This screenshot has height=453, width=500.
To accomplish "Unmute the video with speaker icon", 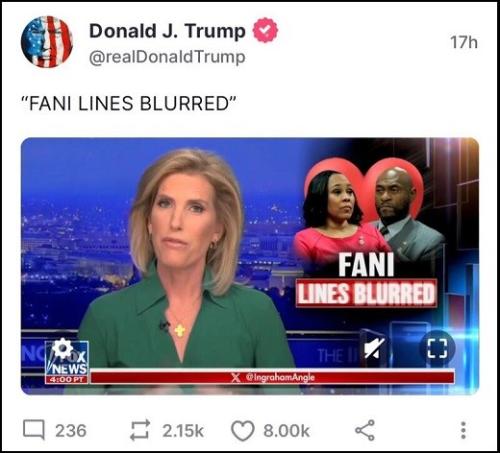I will coord(374,349).
